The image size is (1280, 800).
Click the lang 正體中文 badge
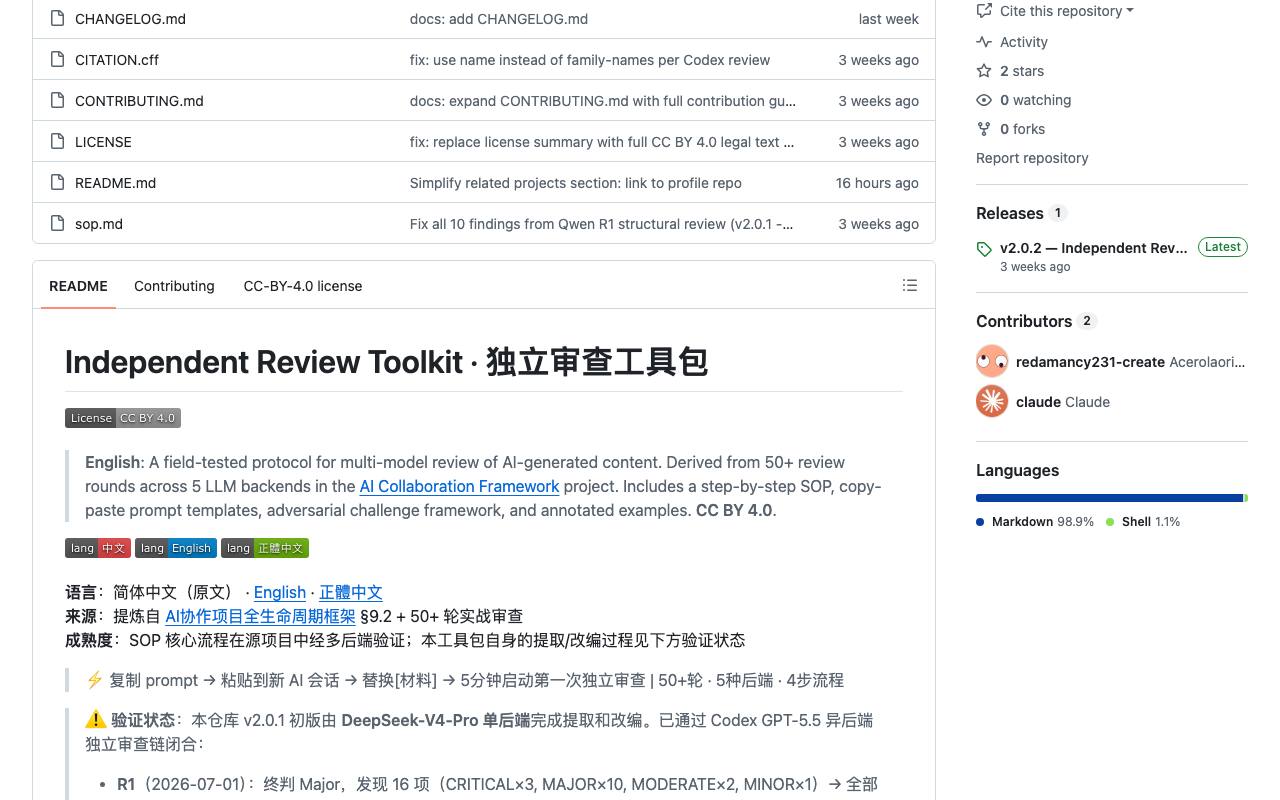265,548
